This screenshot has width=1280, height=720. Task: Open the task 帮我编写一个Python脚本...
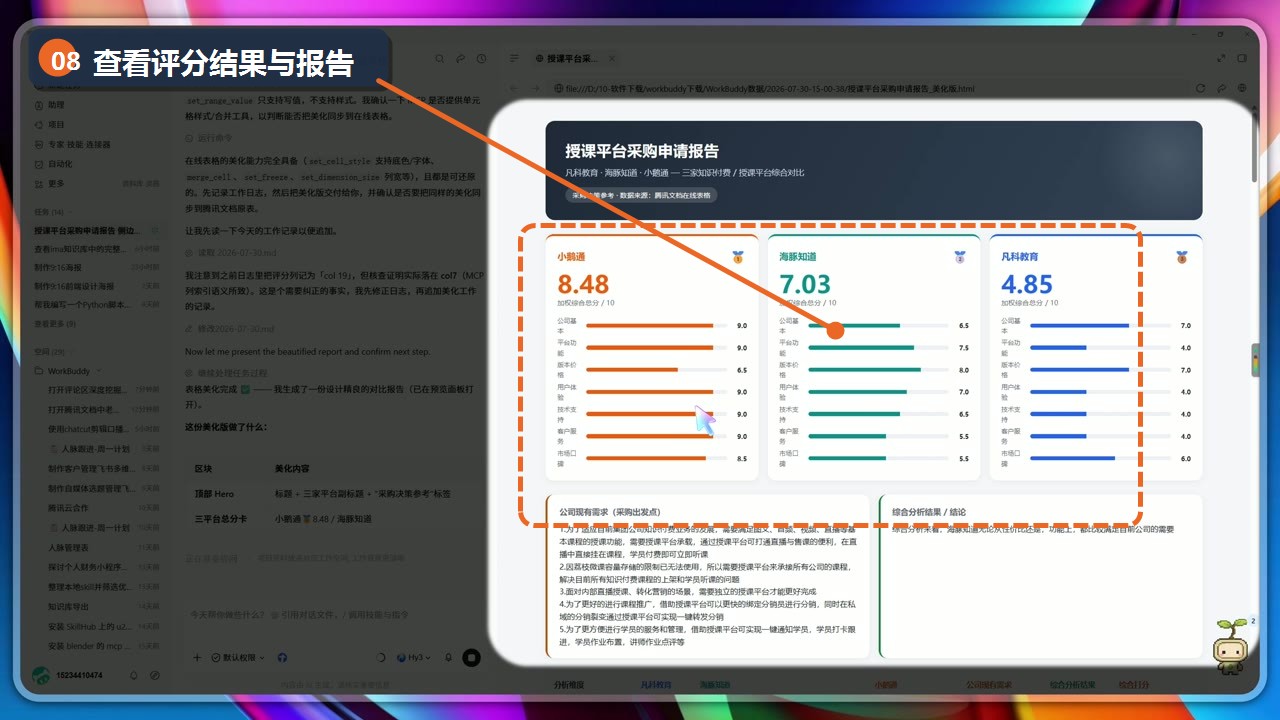click(x=98, y=304)
